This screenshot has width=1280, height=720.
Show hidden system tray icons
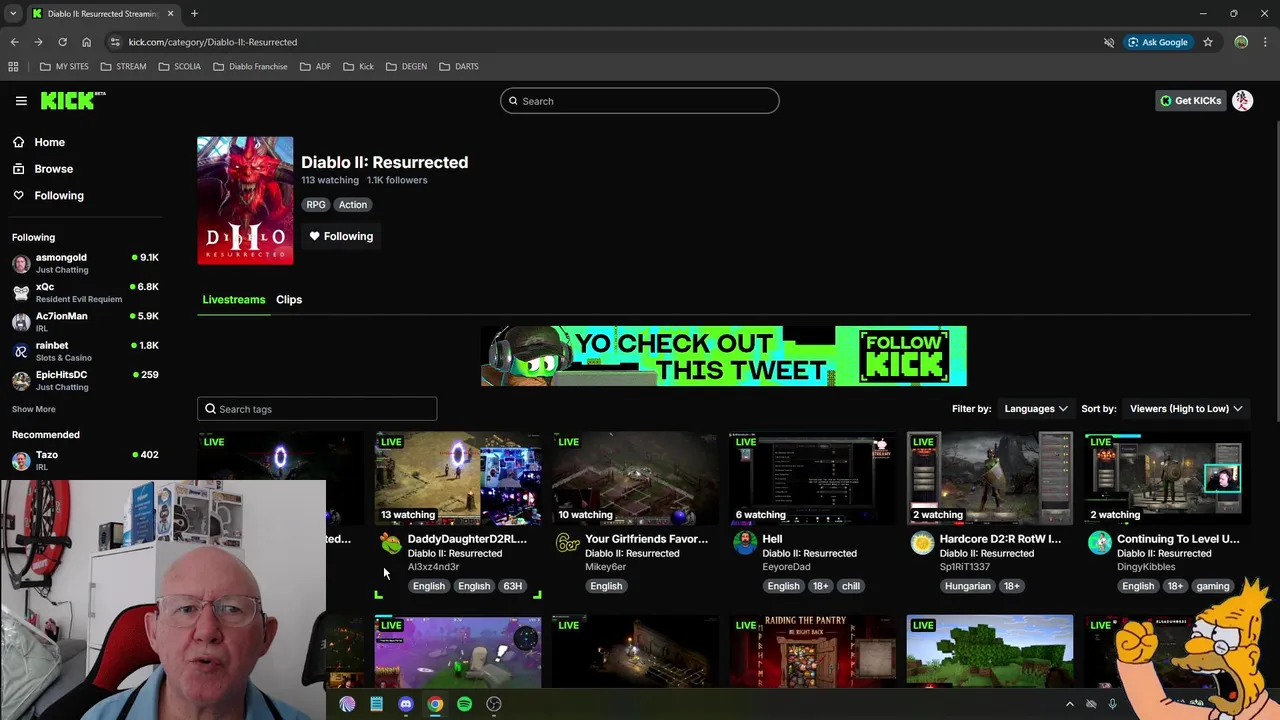1069,704
